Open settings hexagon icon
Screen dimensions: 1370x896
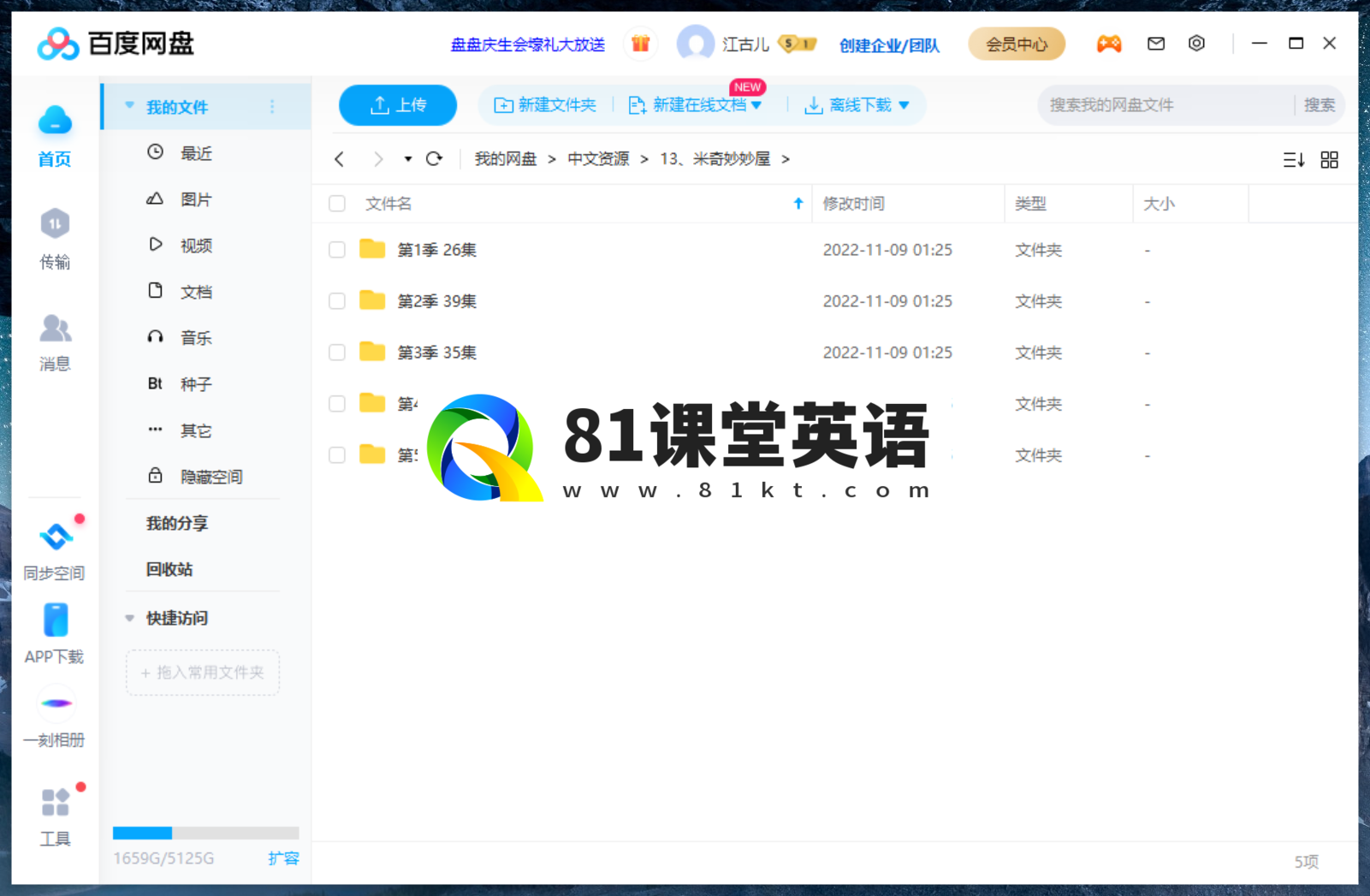point(1196,44)
